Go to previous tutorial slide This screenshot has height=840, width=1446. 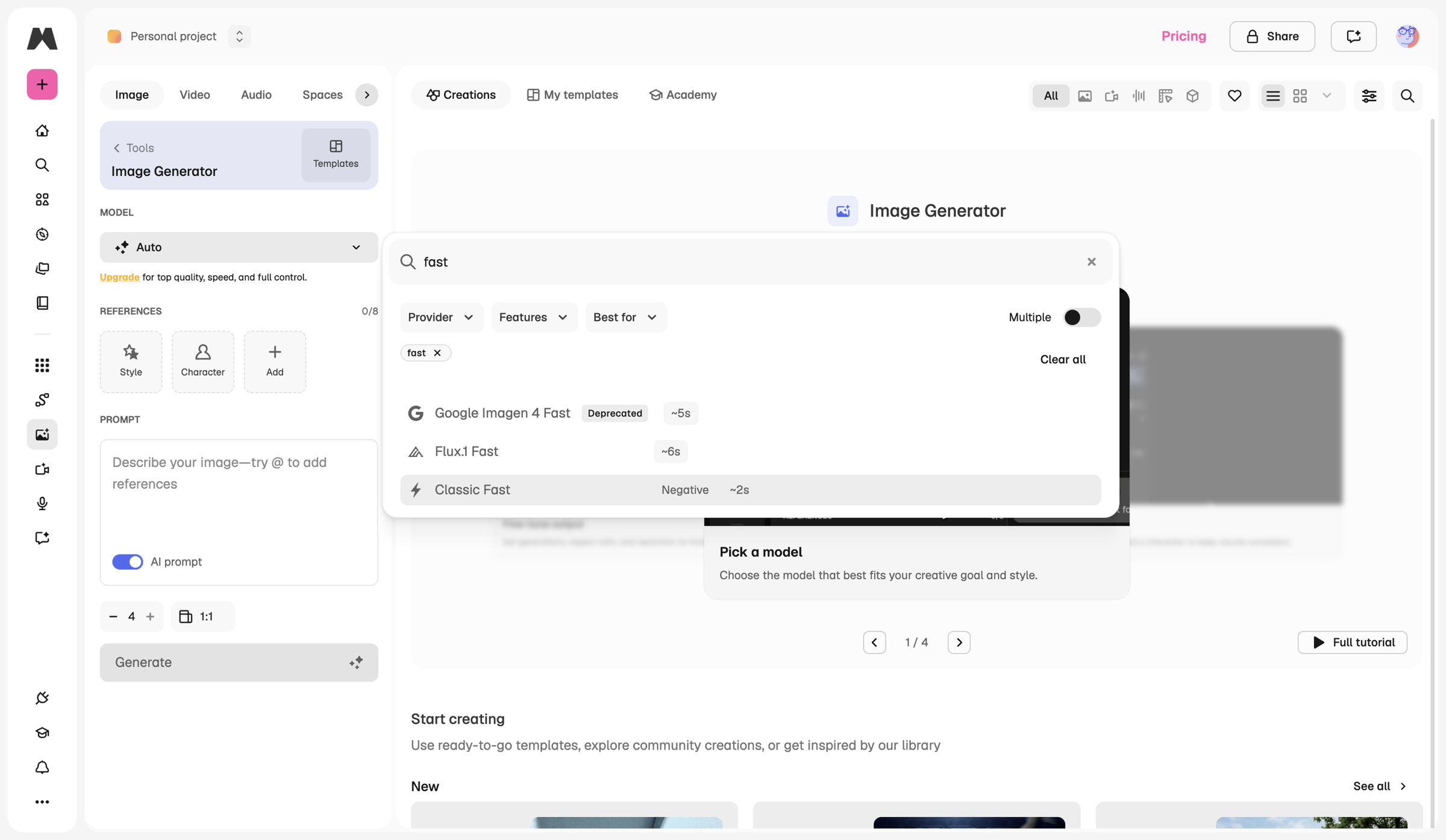tap(874, 642)
